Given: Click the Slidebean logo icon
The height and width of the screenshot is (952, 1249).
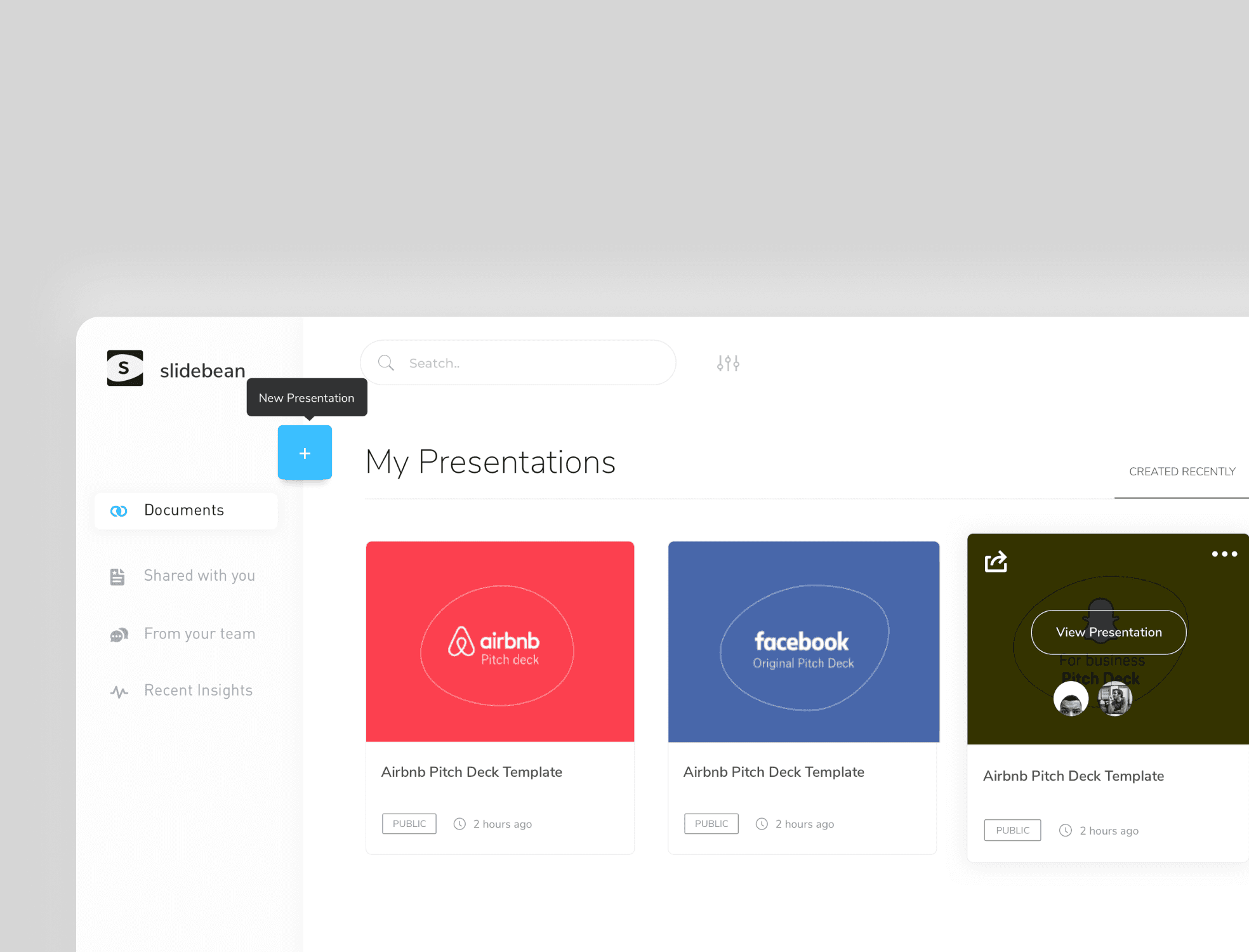Looking at the screenshot, I should coord(125,368).
